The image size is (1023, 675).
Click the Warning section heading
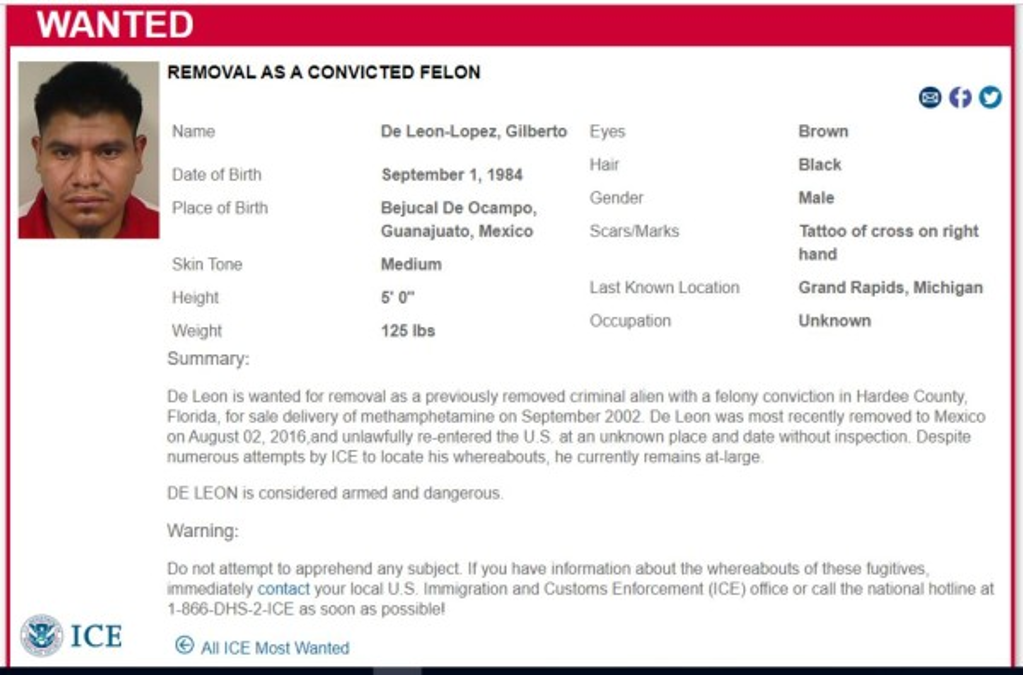(202, 530)
